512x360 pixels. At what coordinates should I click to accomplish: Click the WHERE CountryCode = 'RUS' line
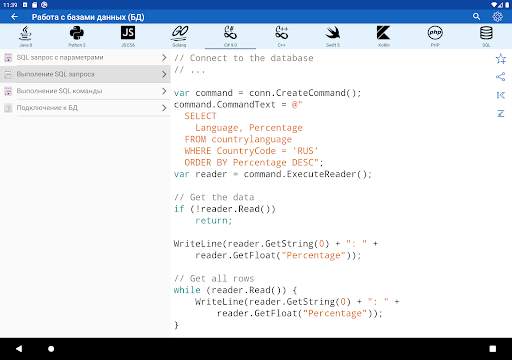(x=251, y=151)
